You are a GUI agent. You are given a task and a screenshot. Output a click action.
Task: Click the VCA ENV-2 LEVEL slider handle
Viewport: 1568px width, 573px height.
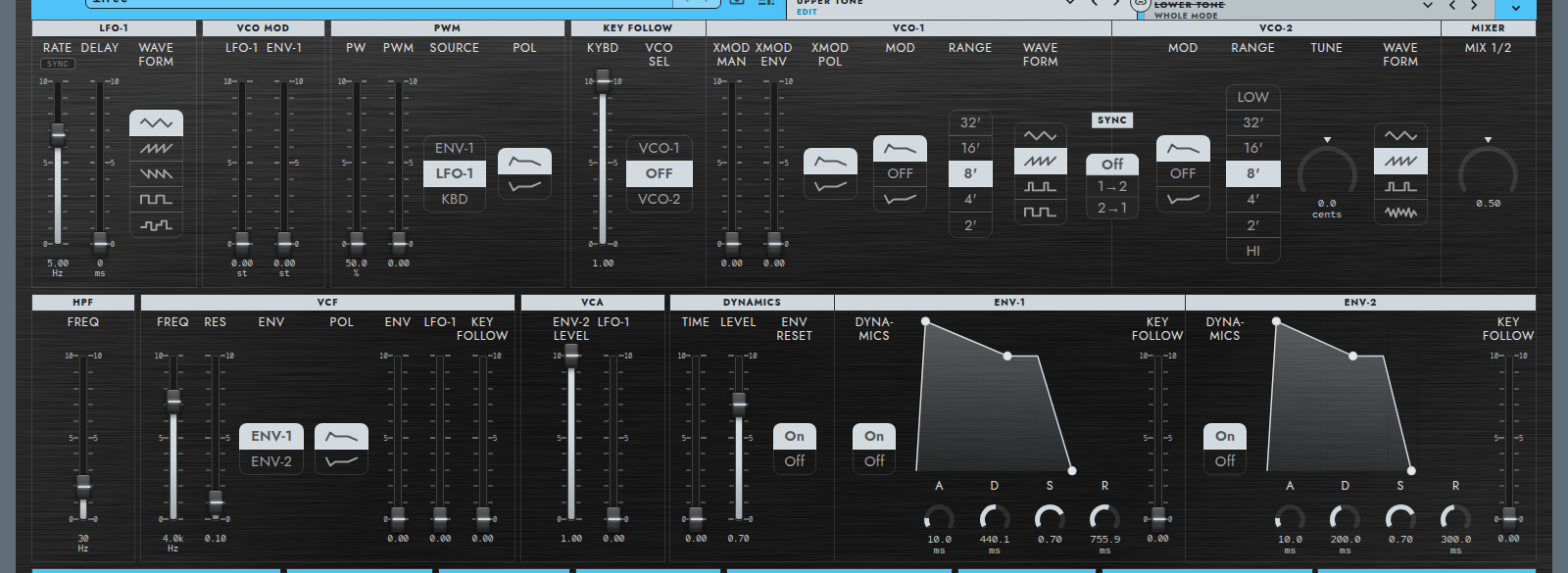coord(571,356)
